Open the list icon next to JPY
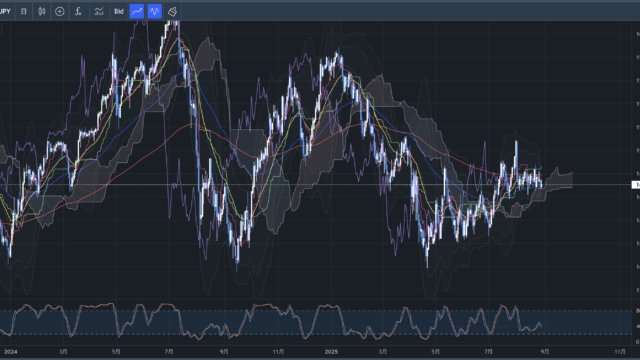Screen dimensions: 640x360 tap(24, 11)
